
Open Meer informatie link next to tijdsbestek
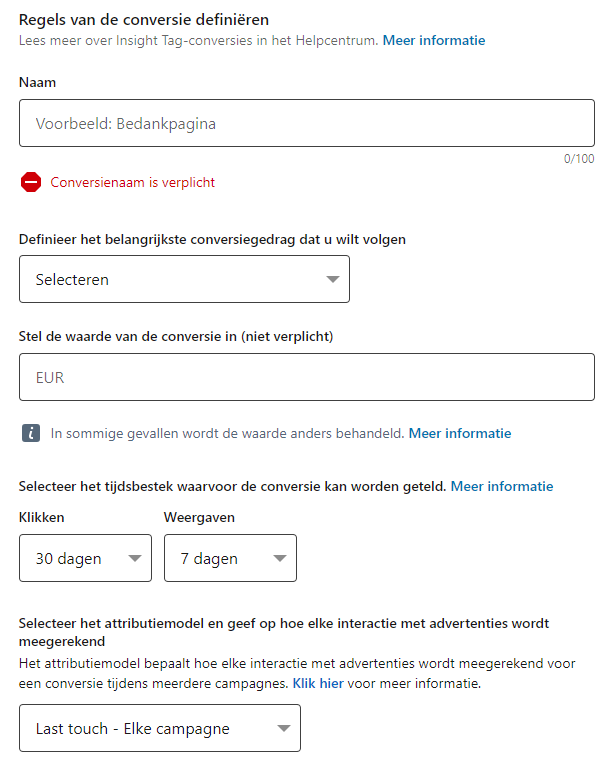click(501, 486)
